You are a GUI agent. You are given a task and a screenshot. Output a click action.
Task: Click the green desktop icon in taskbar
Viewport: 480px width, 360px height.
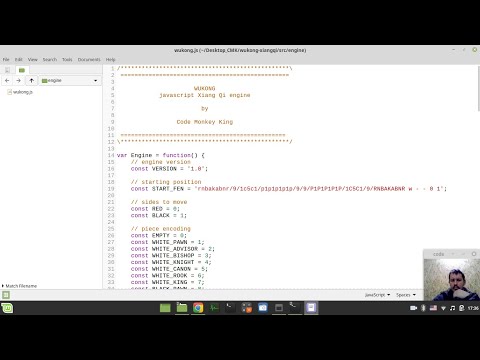pos(165,308)
